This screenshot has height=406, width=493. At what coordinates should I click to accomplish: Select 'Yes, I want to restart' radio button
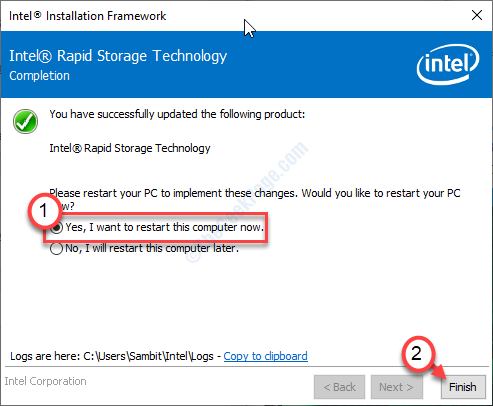click(x=57, y=228)
